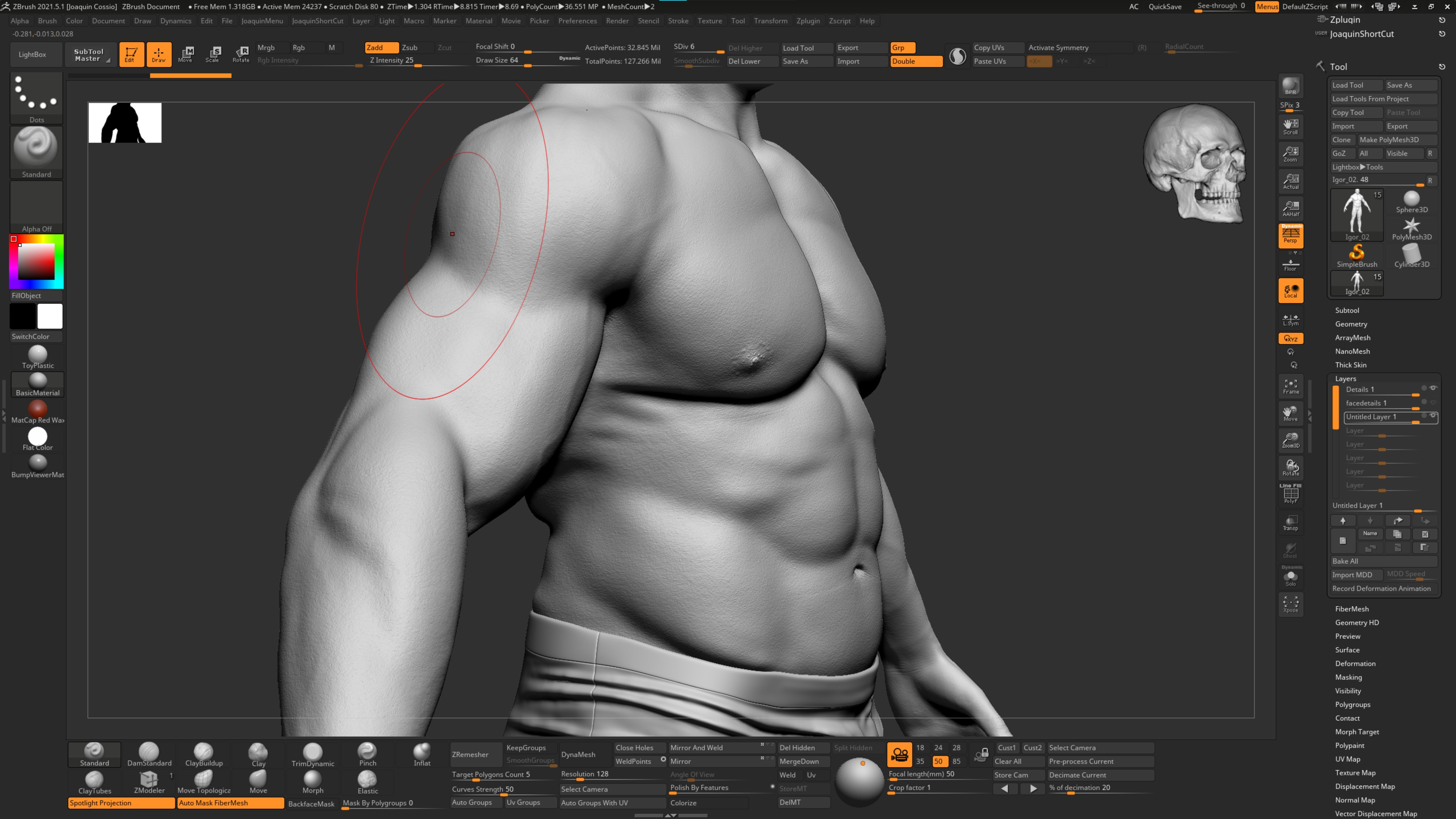Select the ZModeler brush
Image resolution: width=1456 pixels, height=819 pixels.
[x=149, y=782]
